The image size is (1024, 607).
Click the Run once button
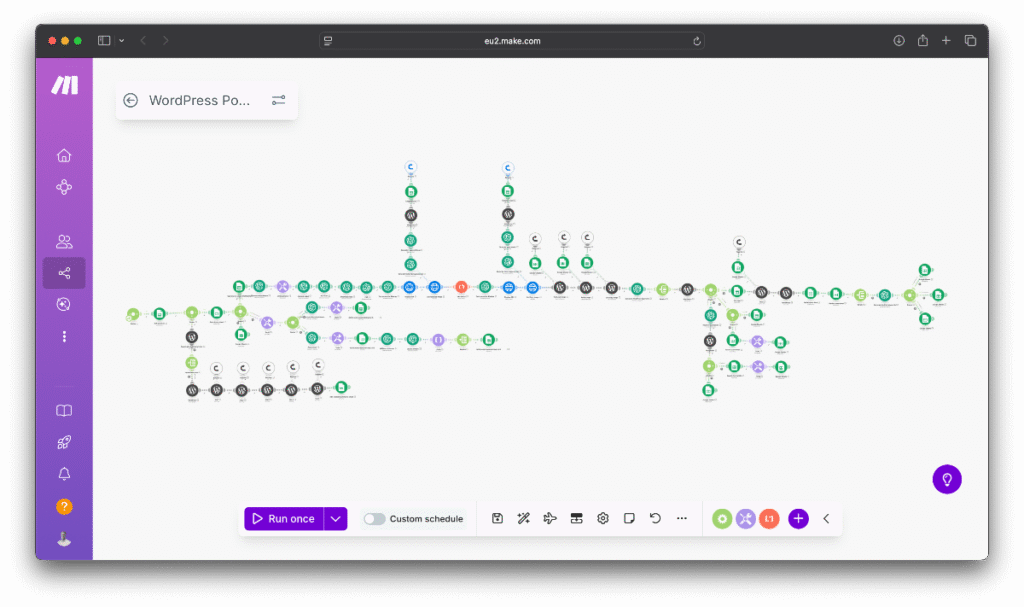pyautogui.click(x=284, y=518)
